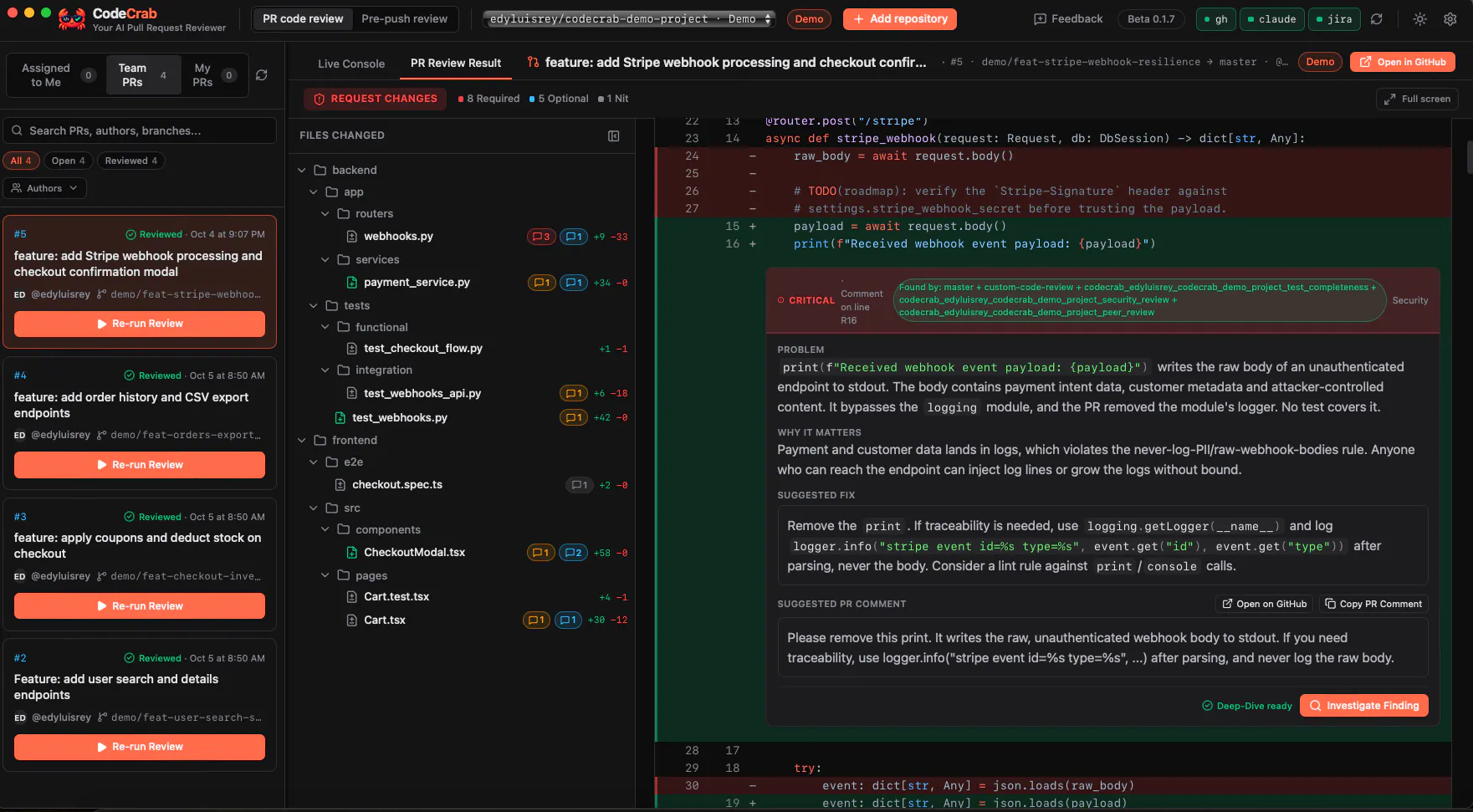Click the pull request icon before PR title
The image size is (1473, 812).
tap(534, 62)
